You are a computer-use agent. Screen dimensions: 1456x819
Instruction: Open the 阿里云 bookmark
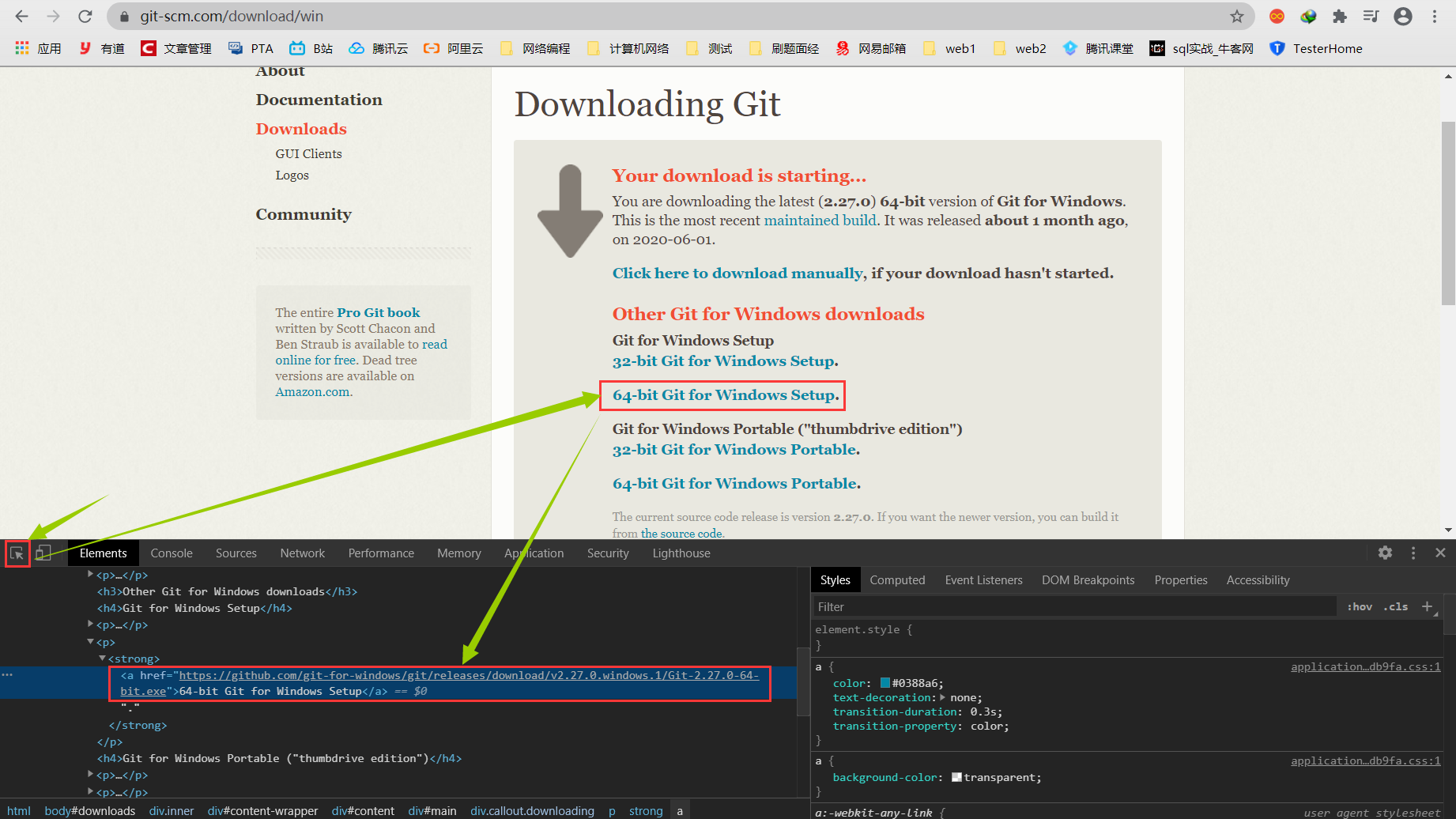point(453,48)
